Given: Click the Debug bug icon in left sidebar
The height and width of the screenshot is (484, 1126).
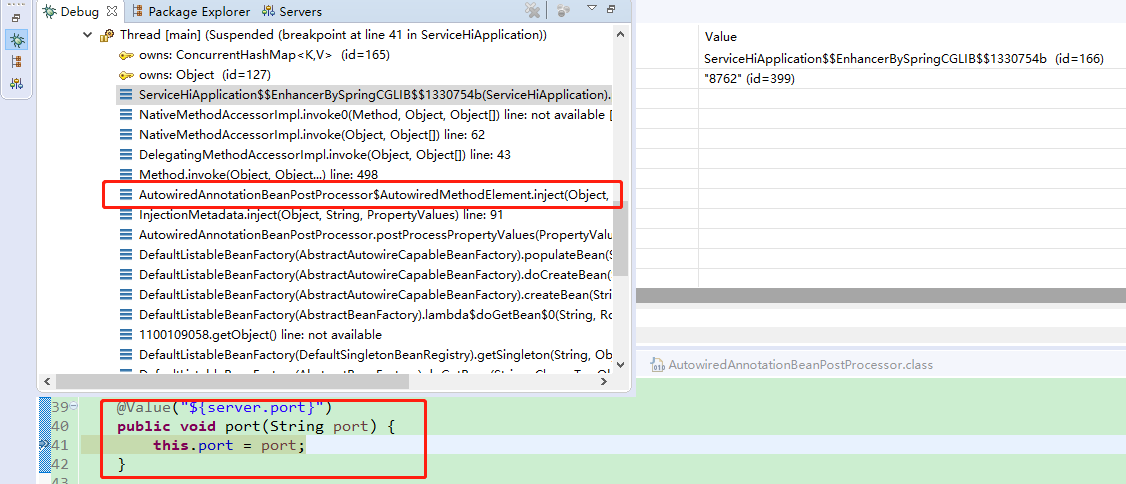Looking at the screenshot, I should tap(17, 39).
